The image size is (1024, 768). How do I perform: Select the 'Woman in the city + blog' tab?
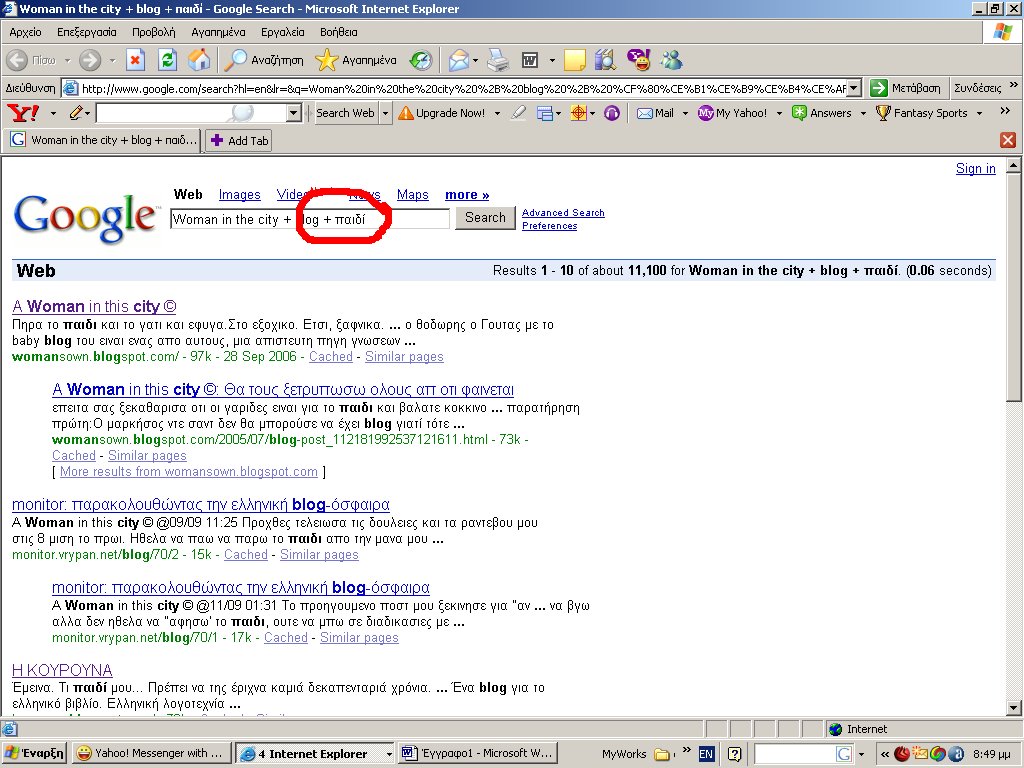pyautogui.click(x=104, y=140)
